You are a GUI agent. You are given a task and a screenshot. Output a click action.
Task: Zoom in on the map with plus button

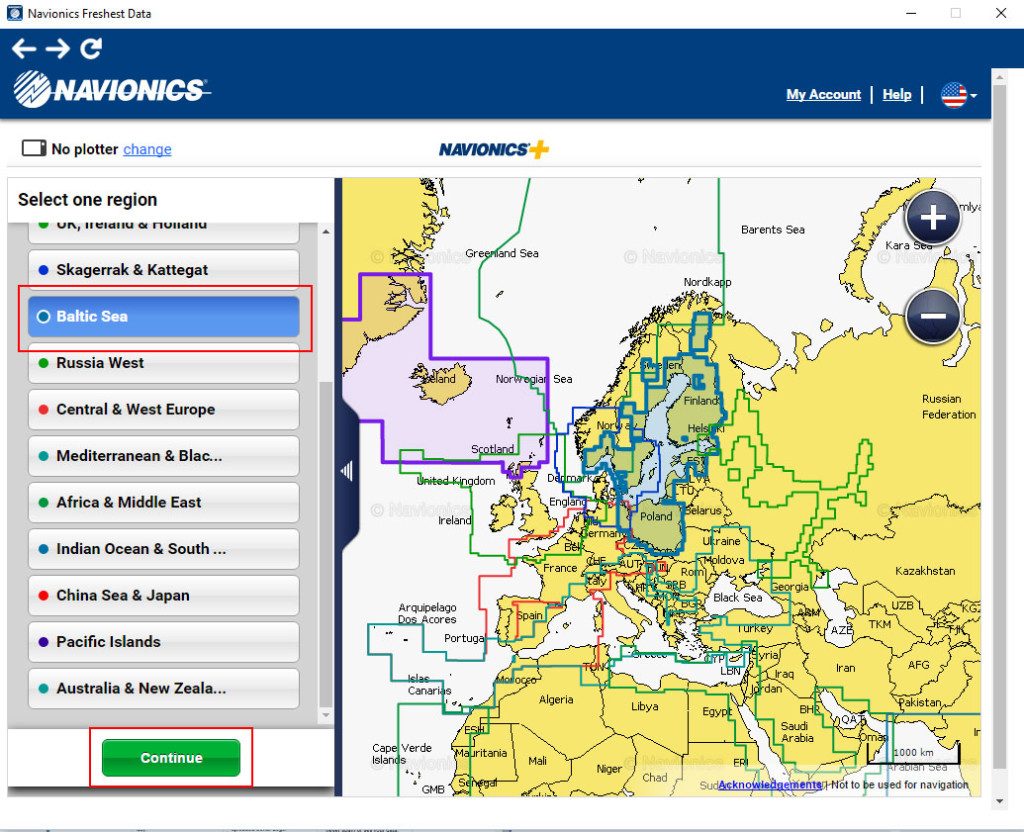[933, 218]
